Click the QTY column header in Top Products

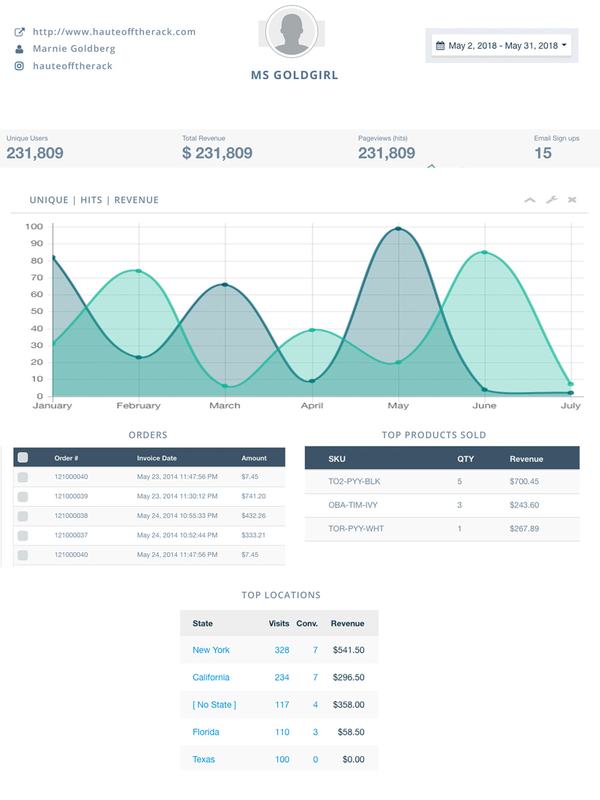coord(465,459)
